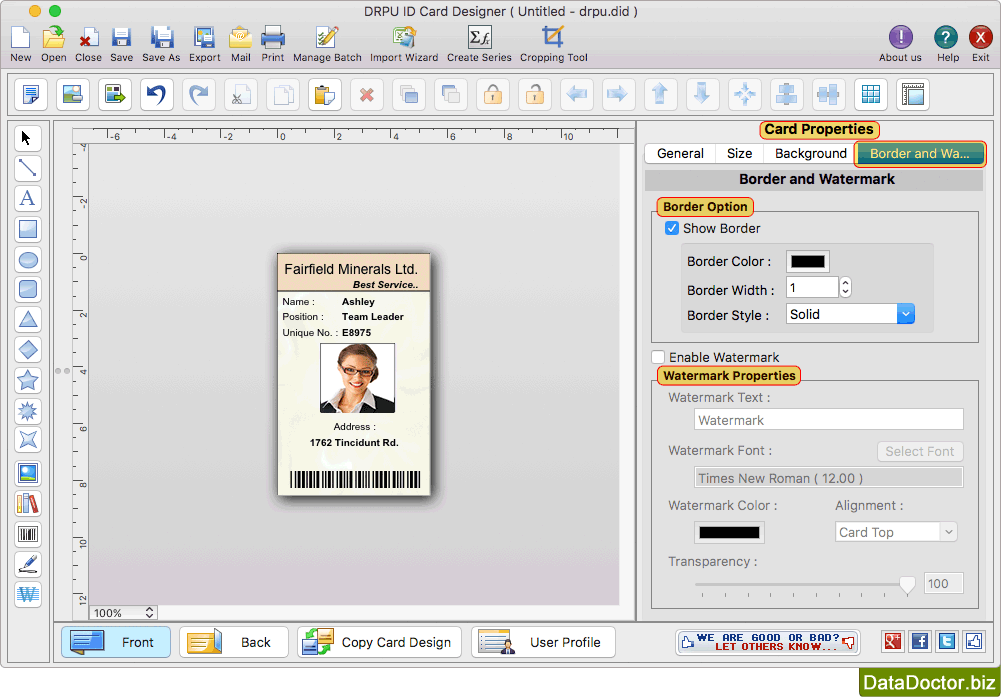
Task: Click the Transparency value box showing 100
Action: click(x=944, y=583)
